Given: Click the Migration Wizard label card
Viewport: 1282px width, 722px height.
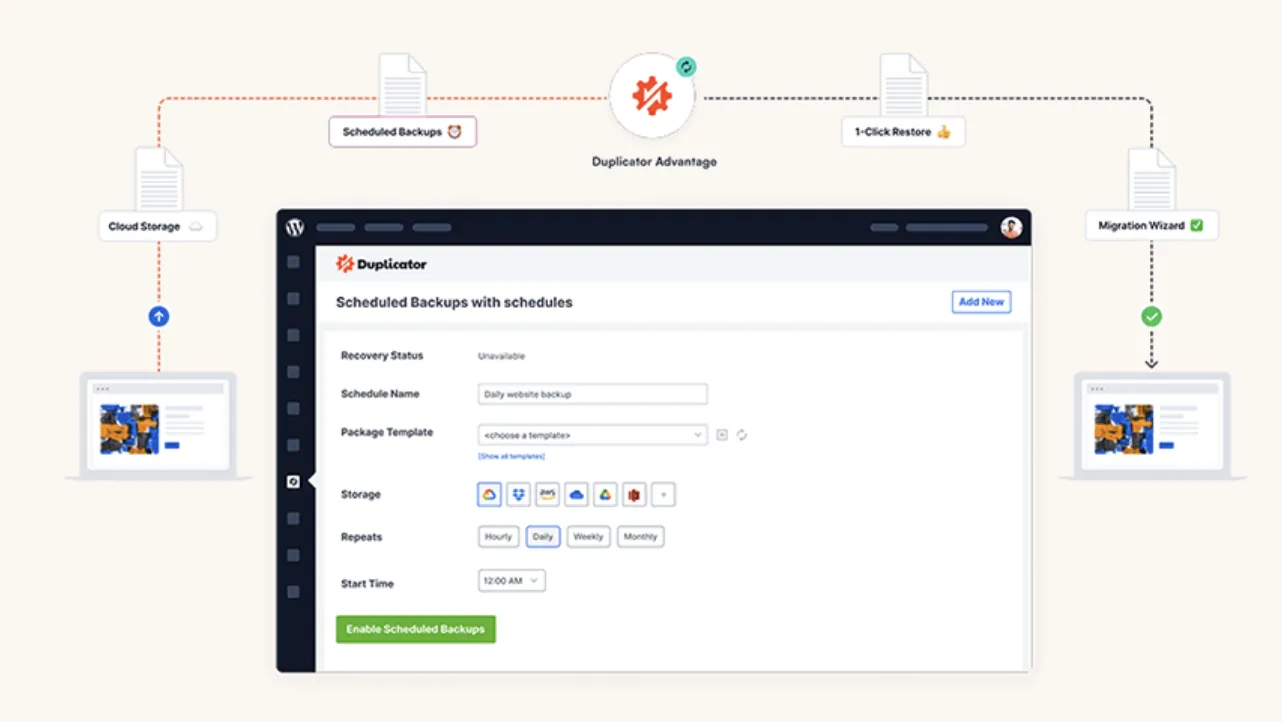Looking at the screenshot, I should pos(1152,225).
